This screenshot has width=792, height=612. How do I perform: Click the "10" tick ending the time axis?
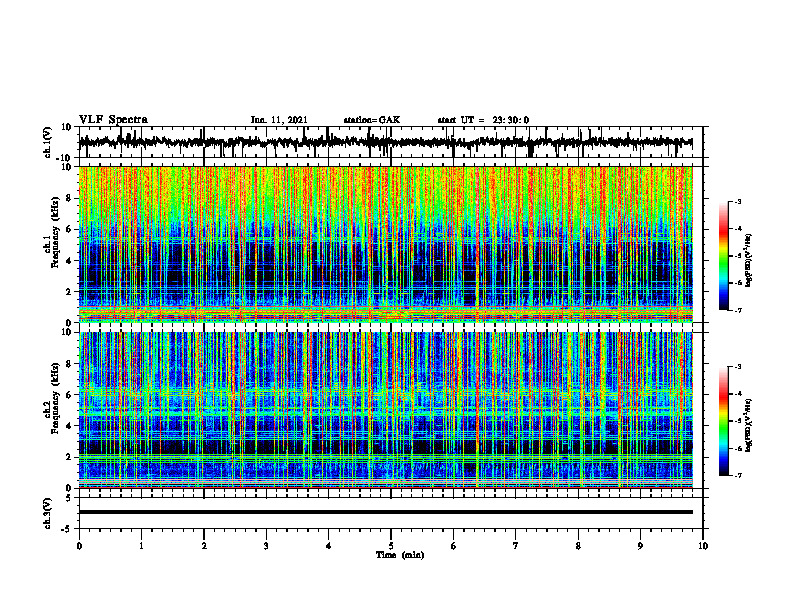point(703,545)
